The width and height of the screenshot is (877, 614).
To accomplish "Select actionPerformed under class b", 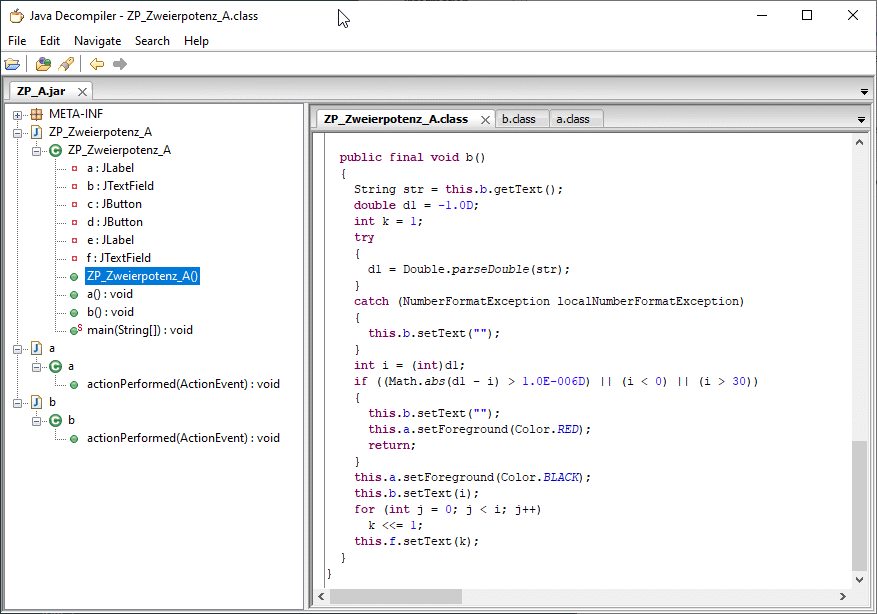I will coord(183,438).
